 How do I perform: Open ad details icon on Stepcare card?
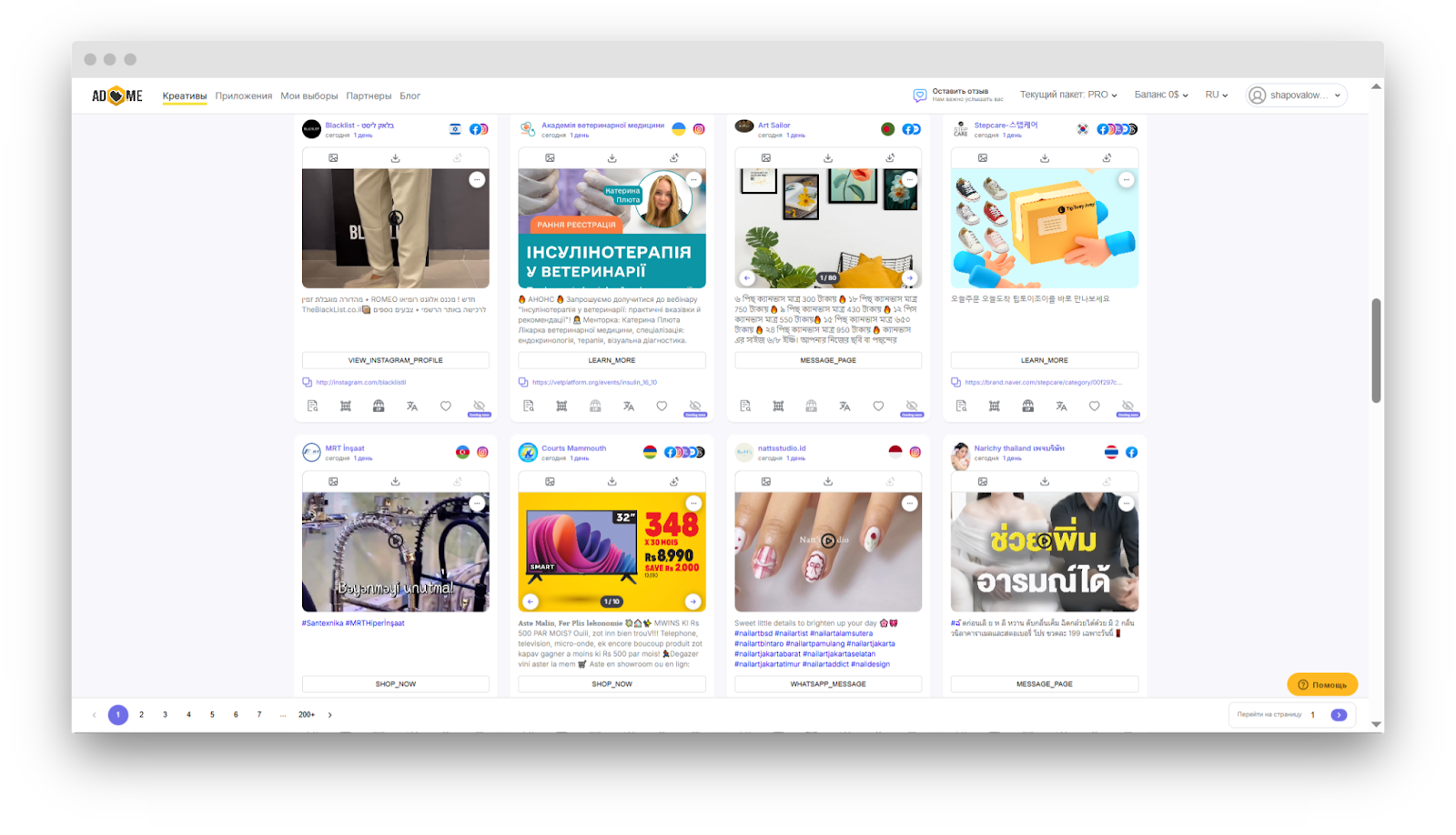click(961, 407)
